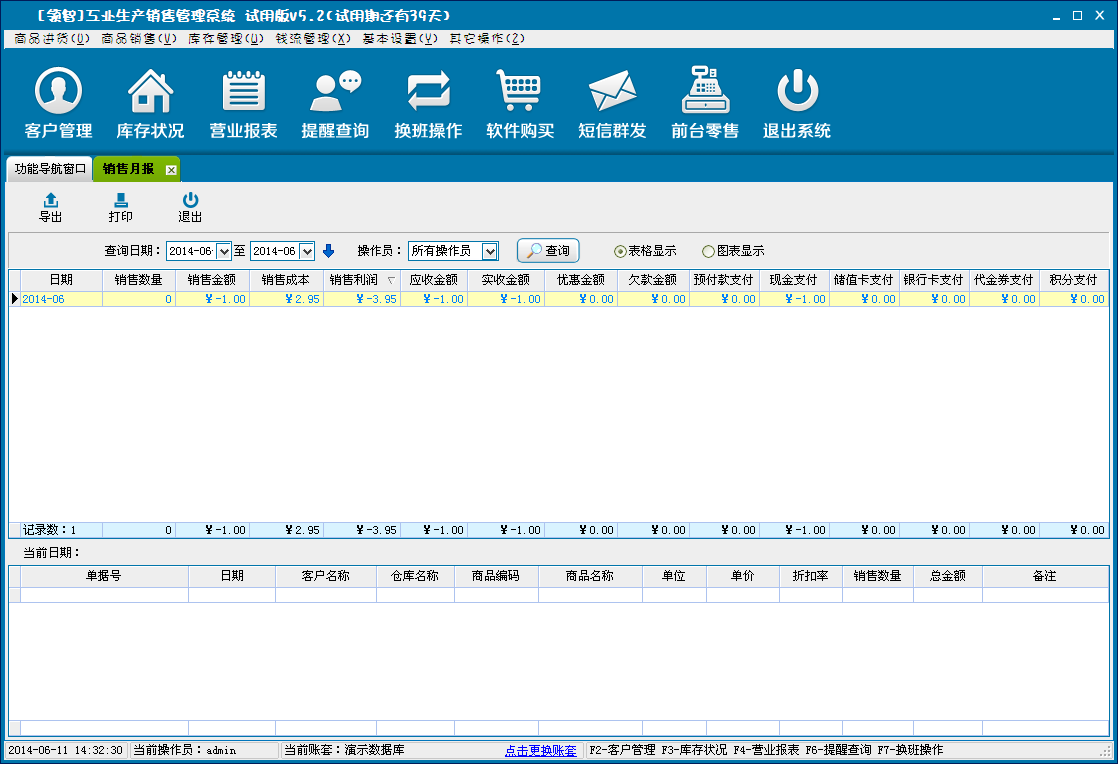Select 换班操作 shift change icon
The image size is (1118, 764).
click(428, 93)
